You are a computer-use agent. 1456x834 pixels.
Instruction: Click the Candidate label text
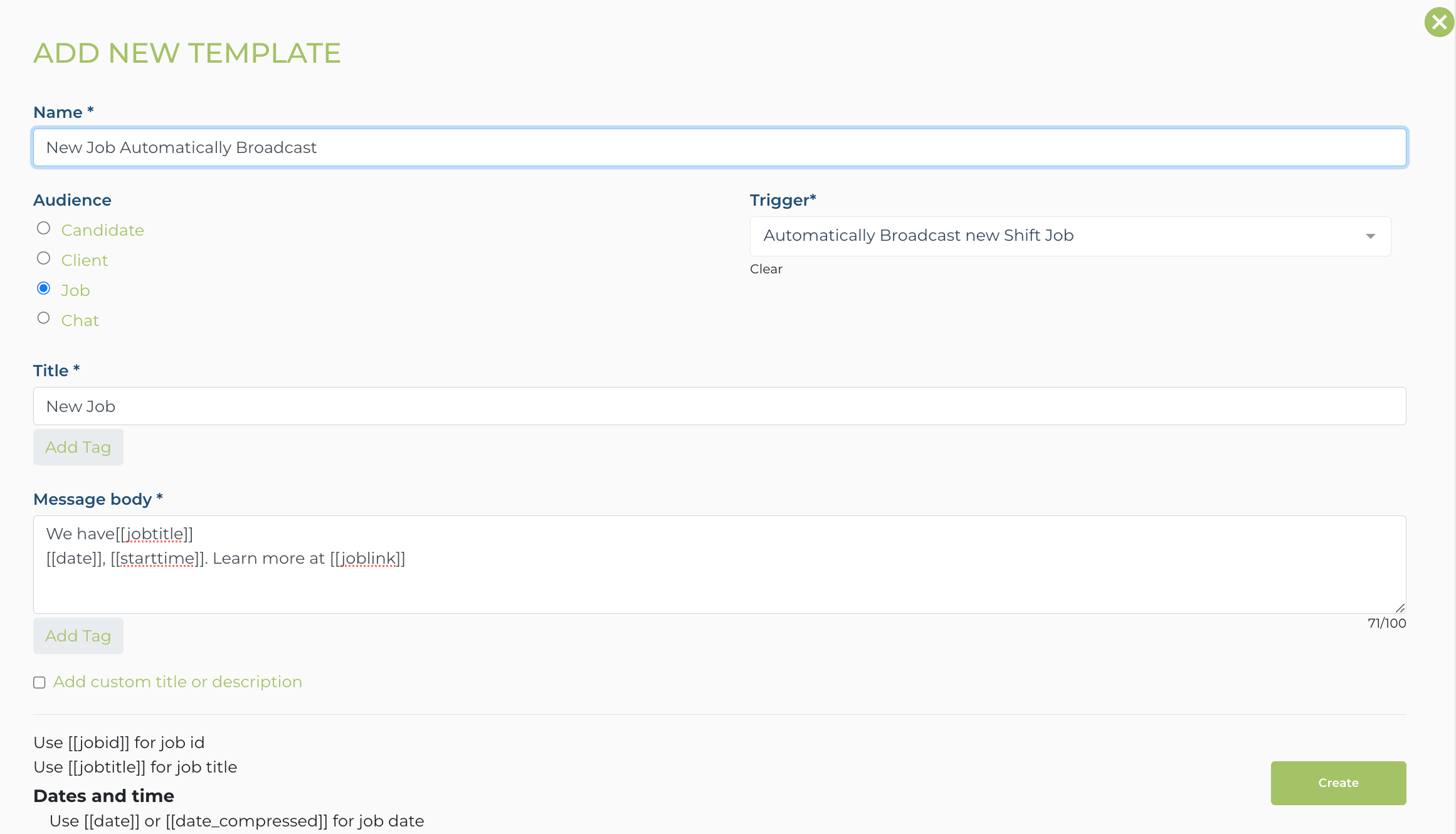click(x=103, y=230)
